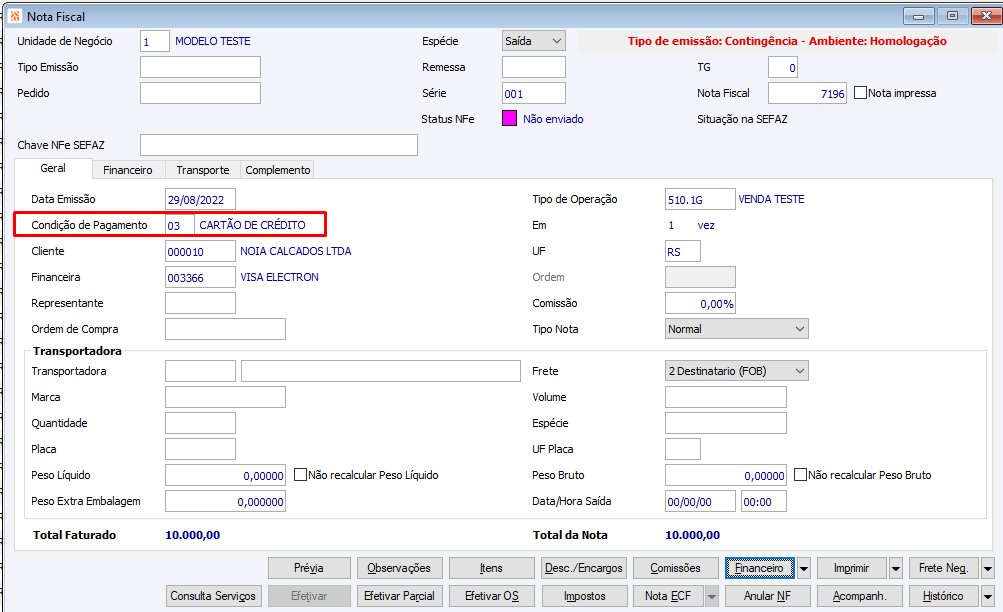Image resolution: width=1003 pixels, height=612 pixels.
Task: Open the Espécie Saída dropdown
Action: 533,41
